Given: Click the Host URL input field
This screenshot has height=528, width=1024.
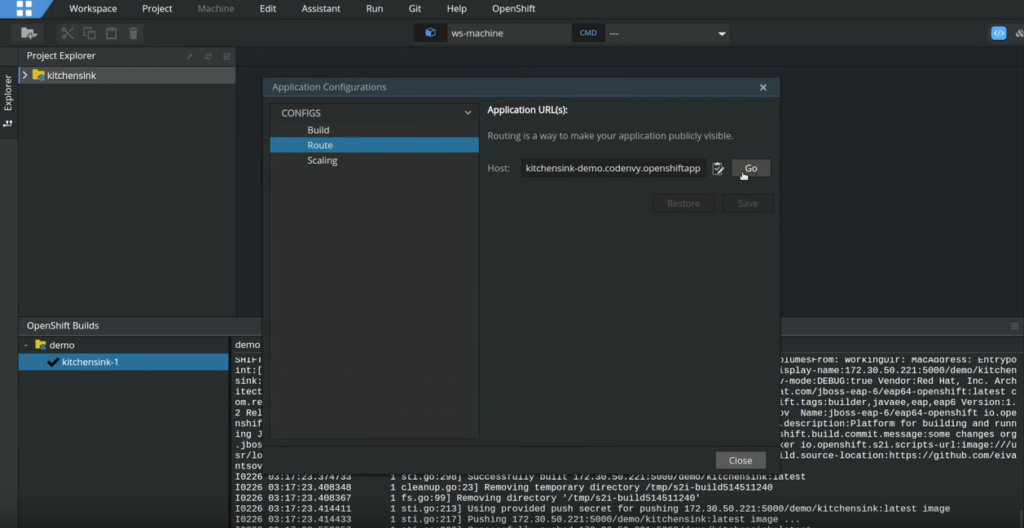Looking at the screenshot, I should [x=613, y=168].
